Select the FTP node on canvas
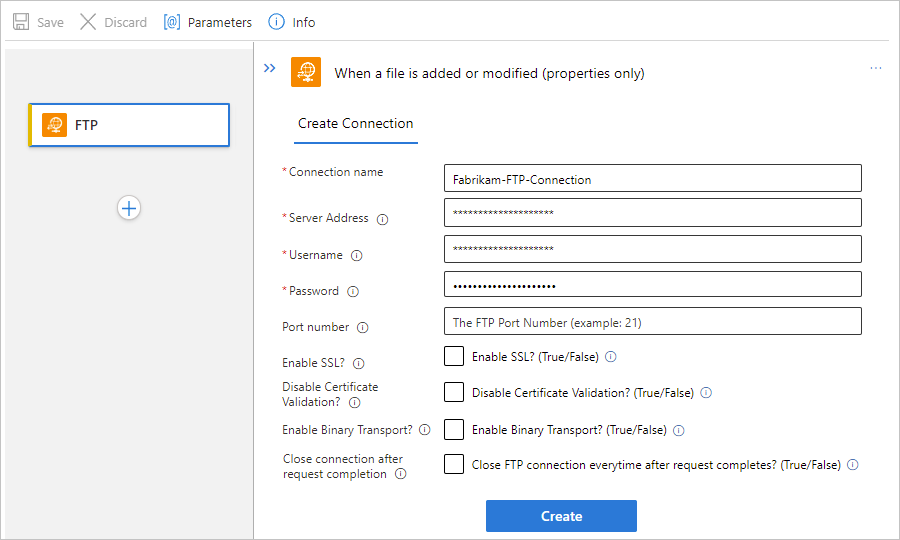 130,125
